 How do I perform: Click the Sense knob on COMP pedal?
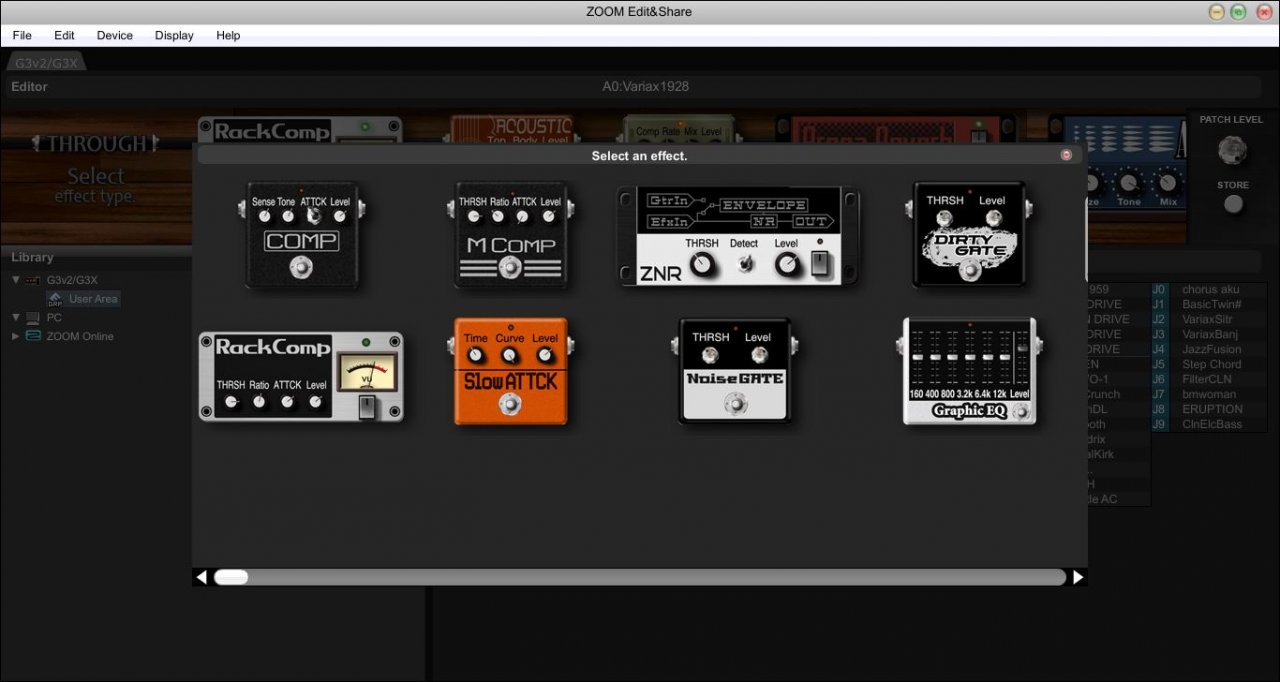[x=264, y=216]
